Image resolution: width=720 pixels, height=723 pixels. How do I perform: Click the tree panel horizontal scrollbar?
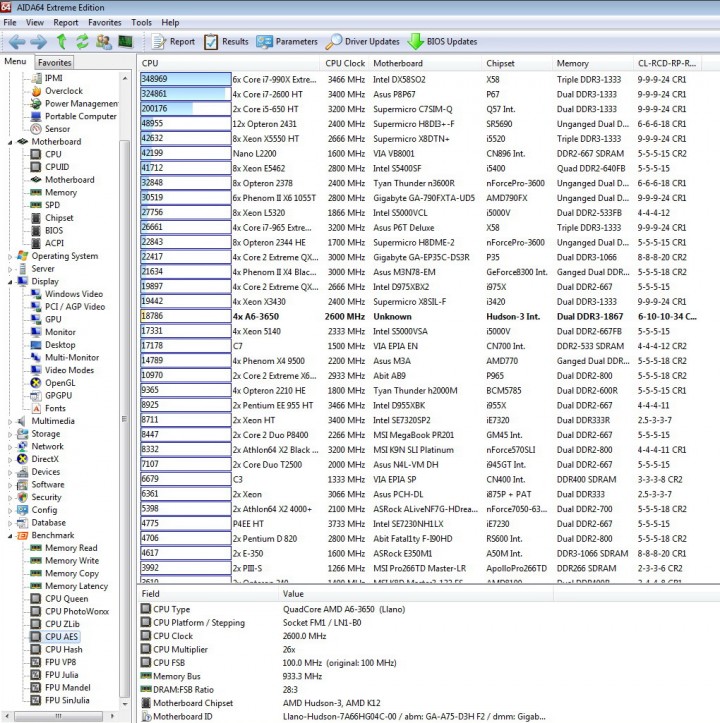tap(59, 716)
